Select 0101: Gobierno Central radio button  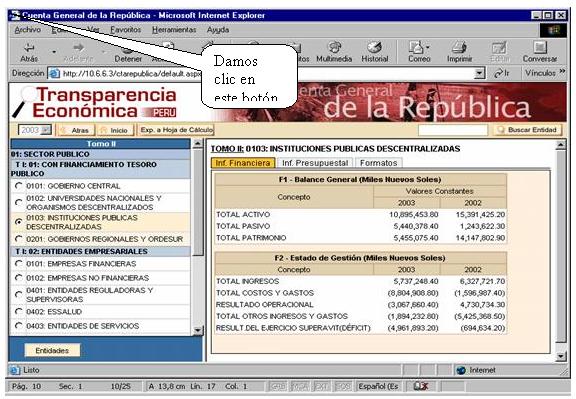pos(18,186)
